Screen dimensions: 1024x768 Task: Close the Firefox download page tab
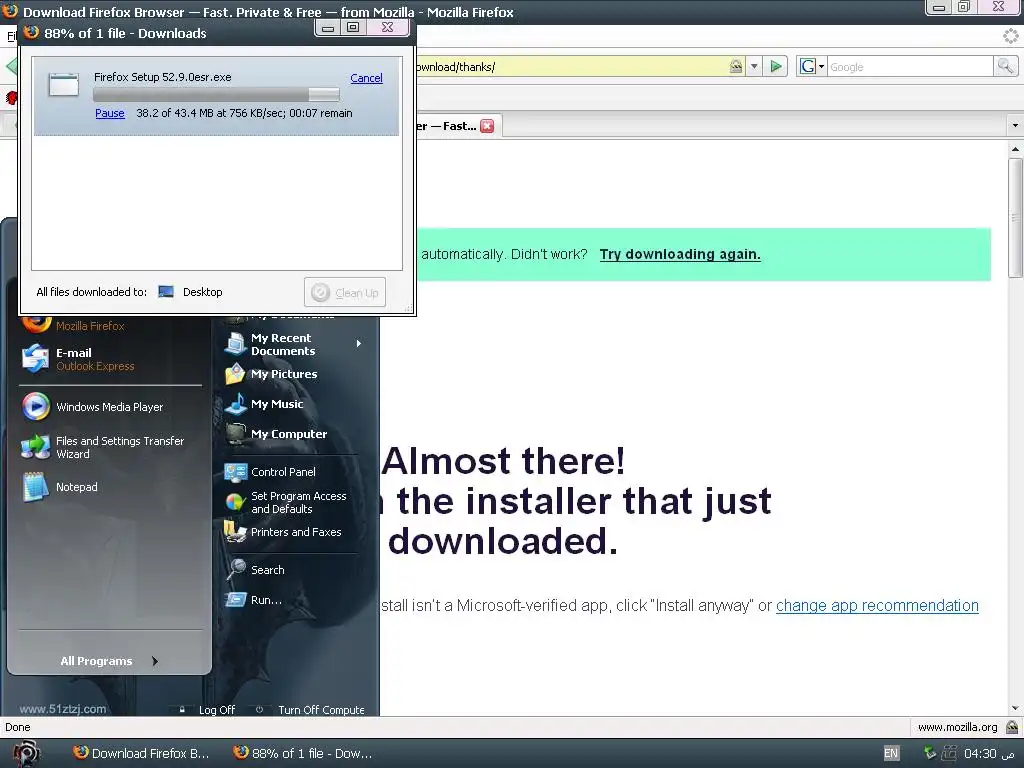click(487, 126)
